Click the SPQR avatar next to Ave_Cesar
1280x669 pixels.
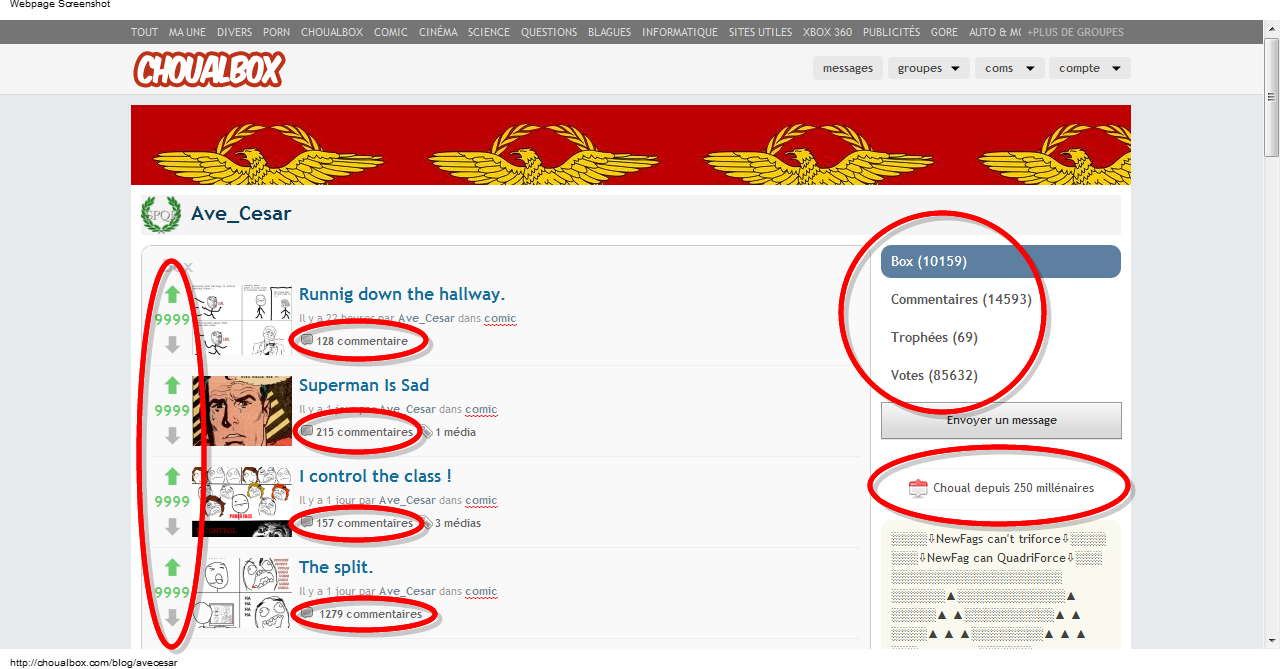coord(160,214)
